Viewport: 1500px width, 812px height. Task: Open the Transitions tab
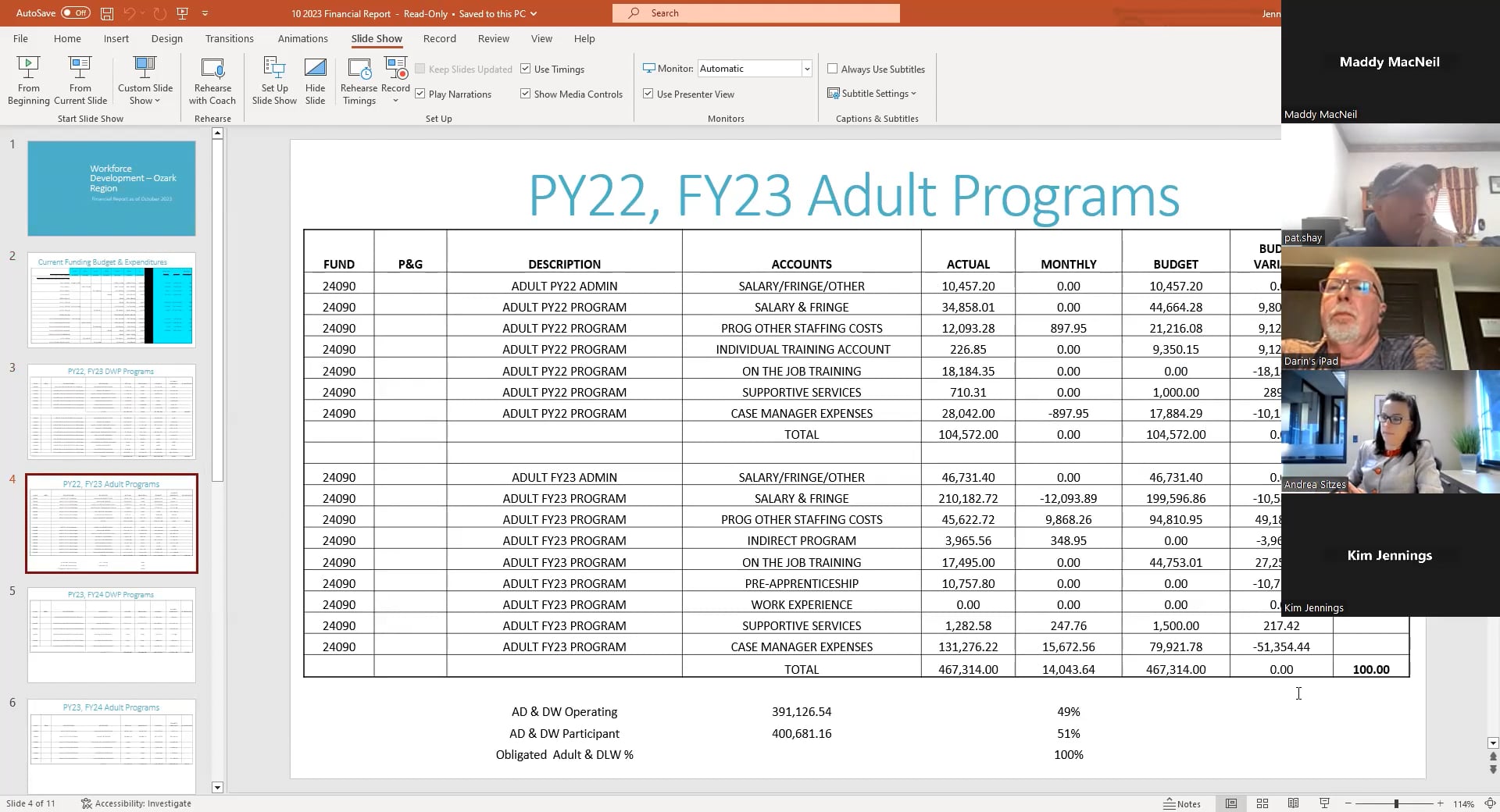(229, 38)
